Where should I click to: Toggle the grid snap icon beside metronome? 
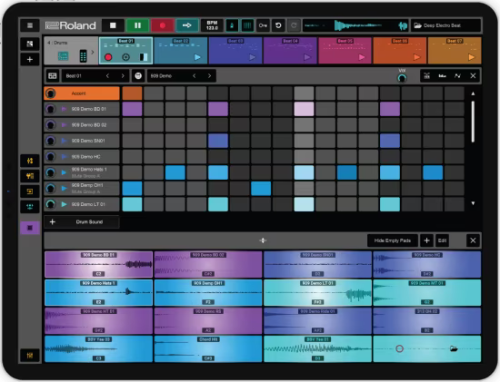(247, 25)
